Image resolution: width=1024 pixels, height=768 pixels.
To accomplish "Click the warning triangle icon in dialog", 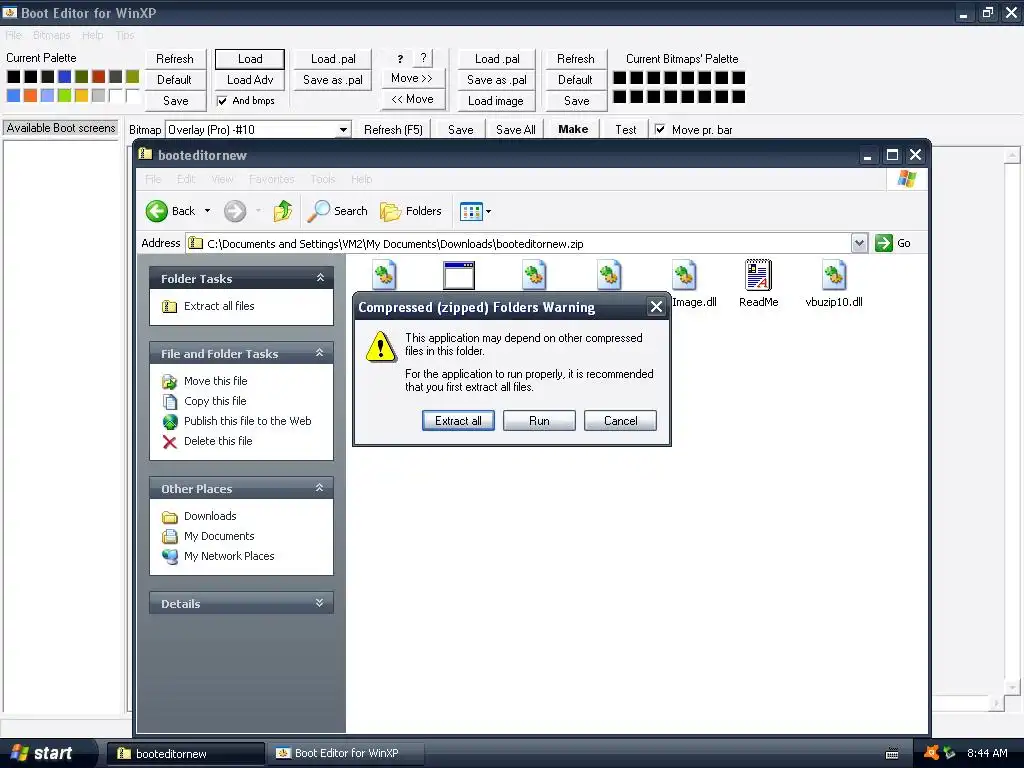I will (380, 346).
